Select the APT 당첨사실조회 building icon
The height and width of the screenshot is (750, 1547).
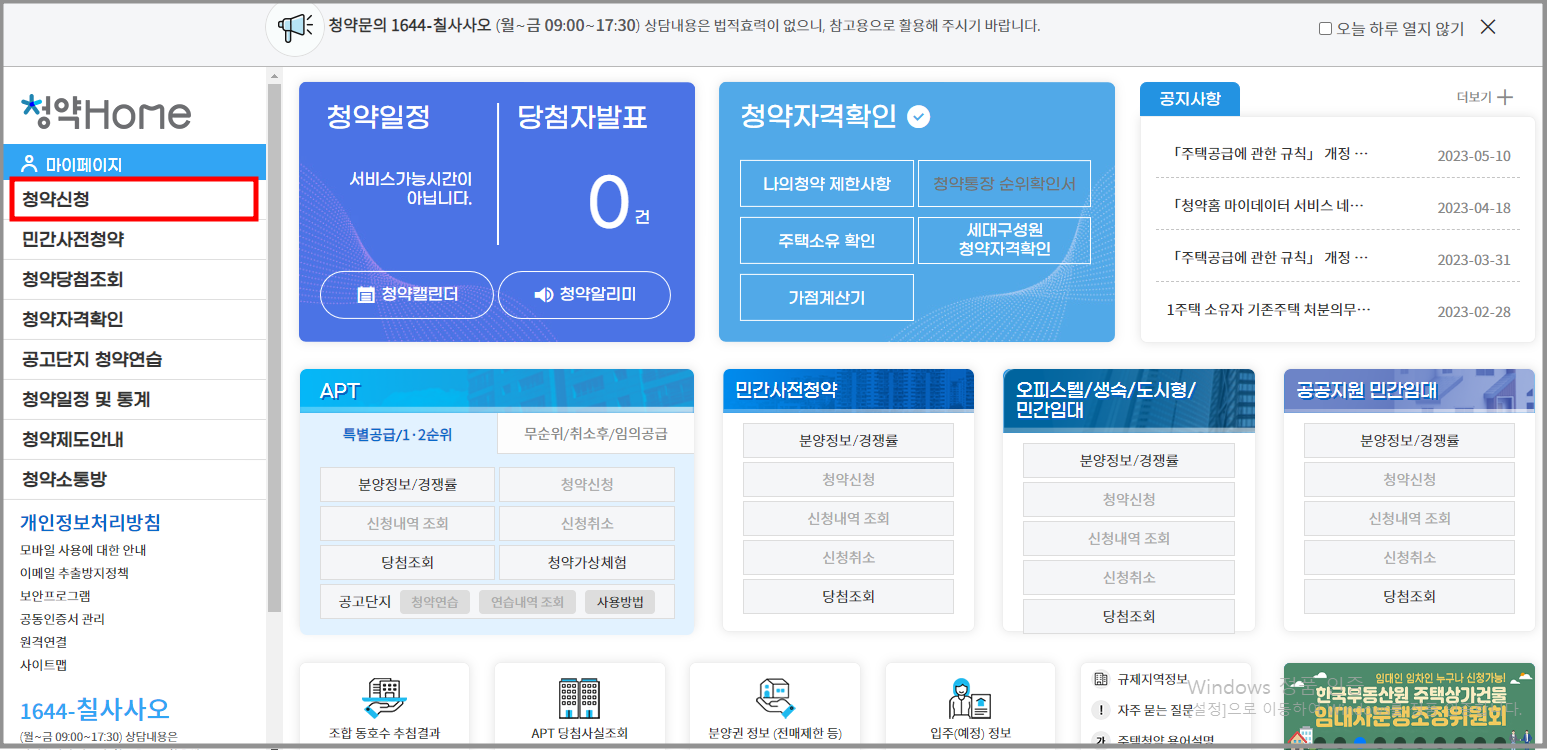(x=579, y=700)
